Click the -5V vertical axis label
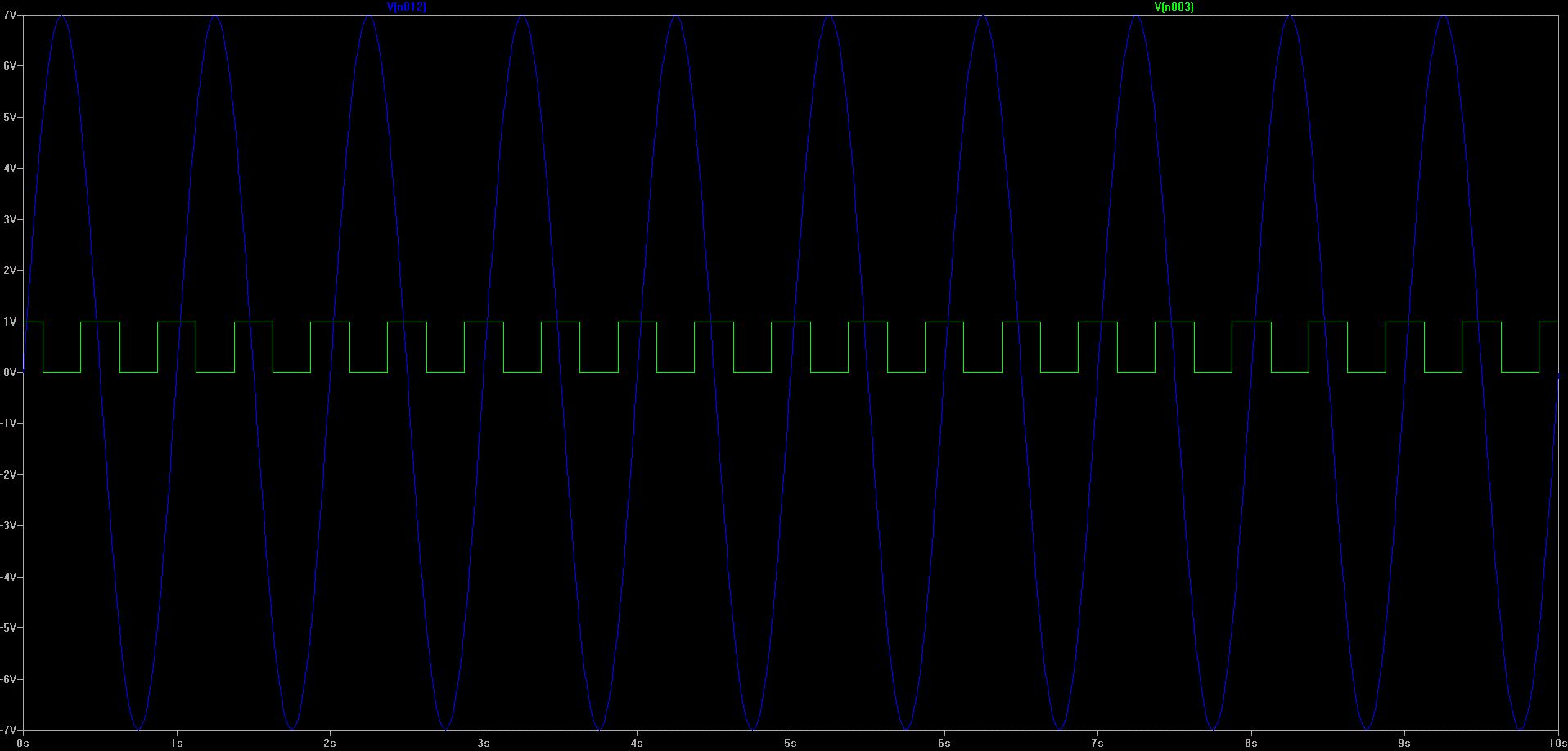1568x751 pixels. [9, 628]
